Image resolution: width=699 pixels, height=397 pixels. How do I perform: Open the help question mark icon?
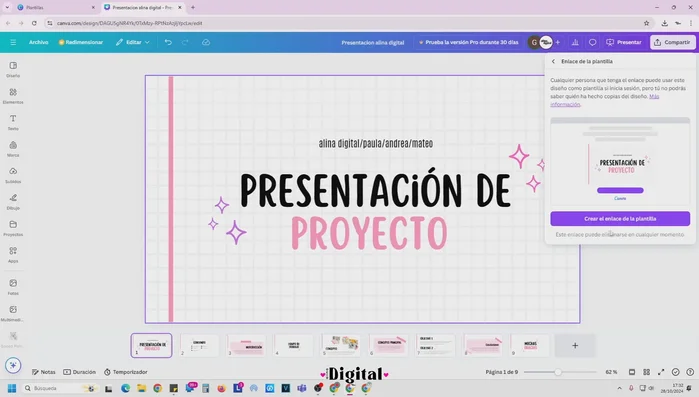point(690,372)
